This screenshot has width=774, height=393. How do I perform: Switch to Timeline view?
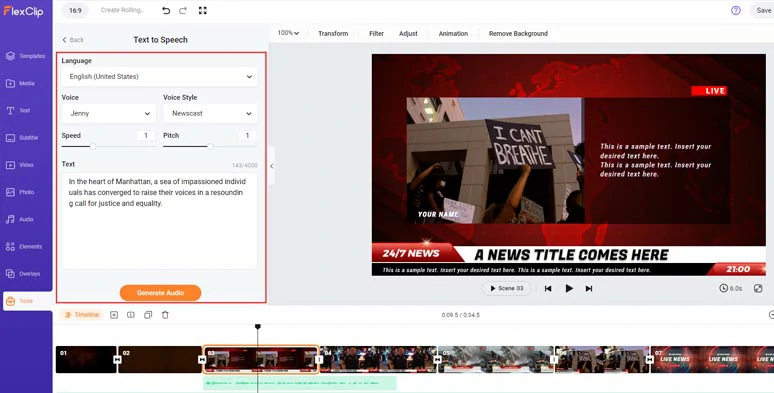coord(82,314)
